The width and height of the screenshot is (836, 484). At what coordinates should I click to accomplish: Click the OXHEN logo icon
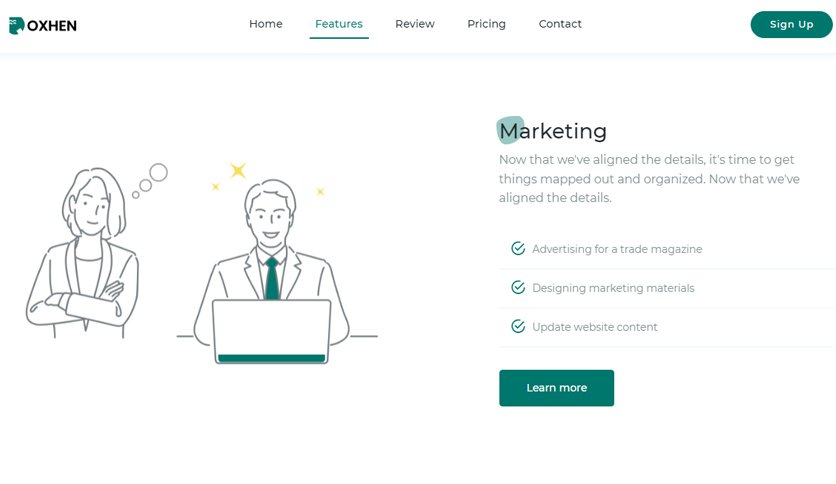click(17, 25)
